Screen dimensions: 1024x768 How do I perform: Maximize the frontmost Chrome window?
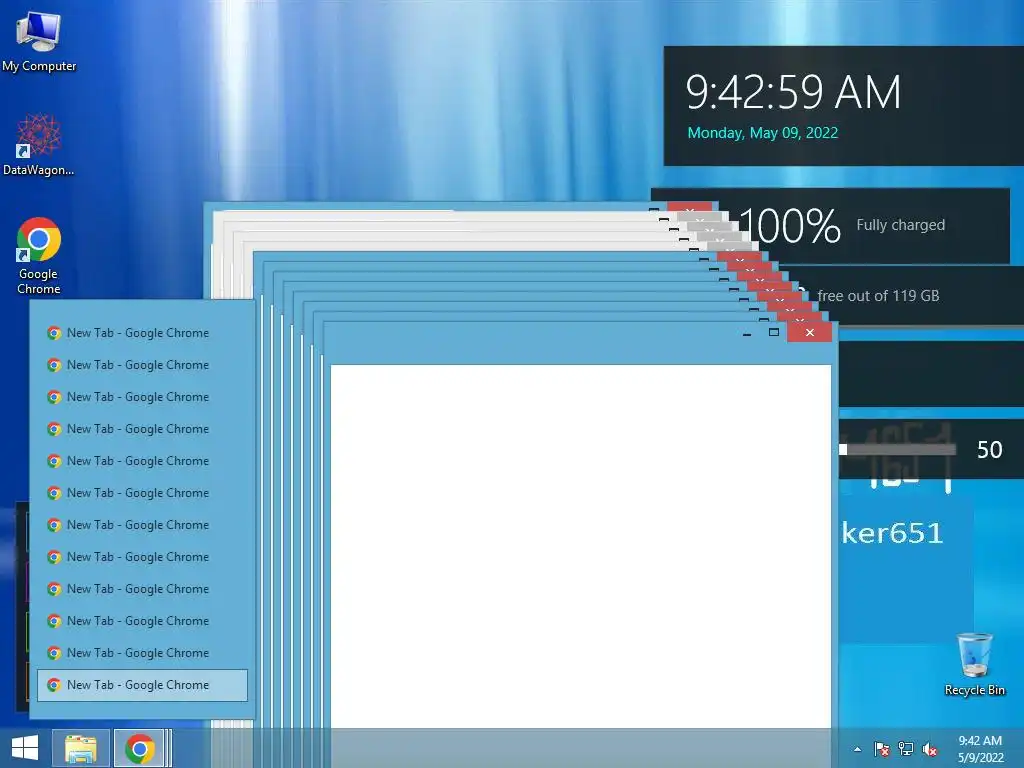[774, 332]
